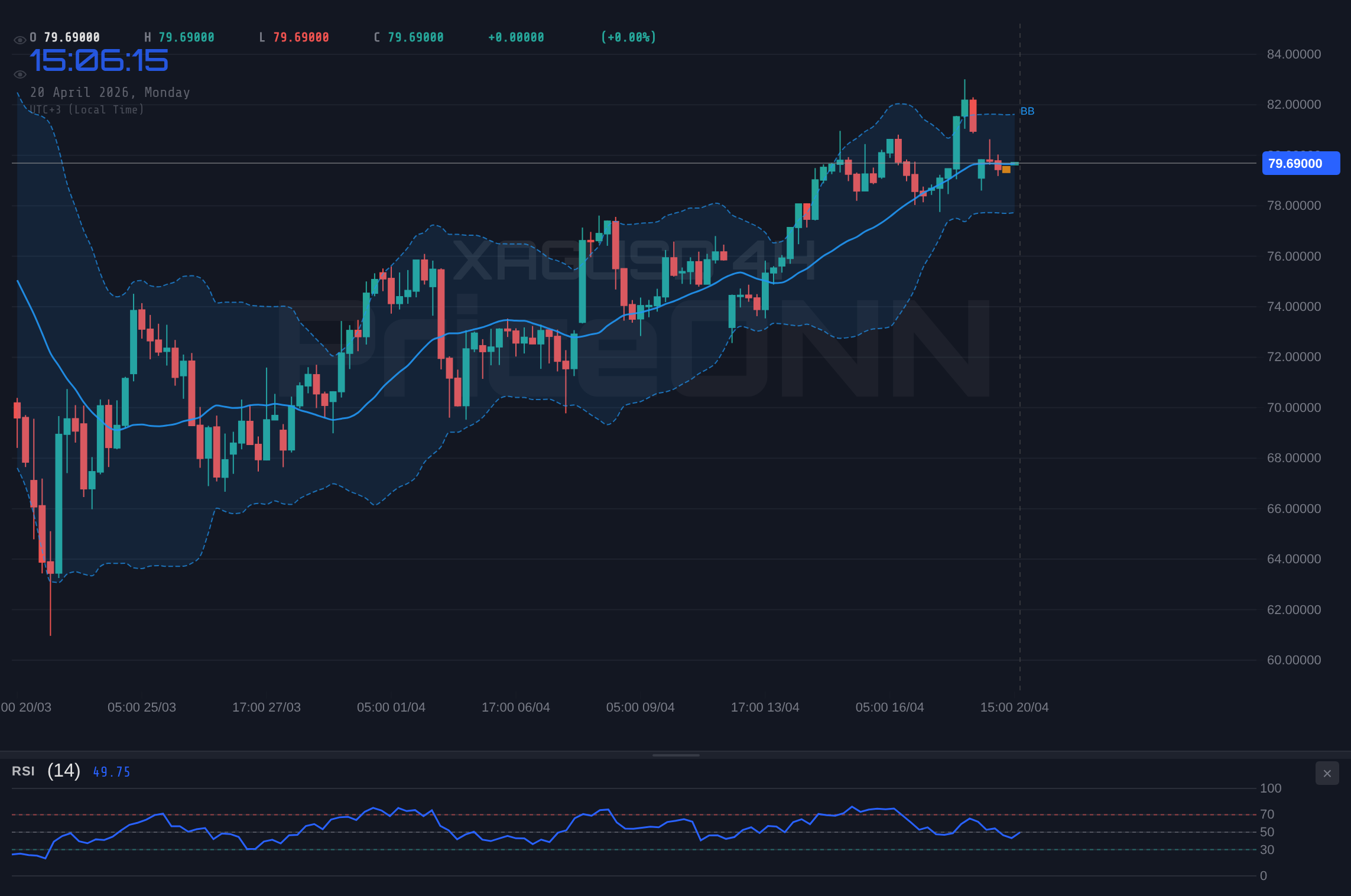Click the 05:00 25/03 time axis label
This screenshot has width=1351, height=896.
click(142, 707)
